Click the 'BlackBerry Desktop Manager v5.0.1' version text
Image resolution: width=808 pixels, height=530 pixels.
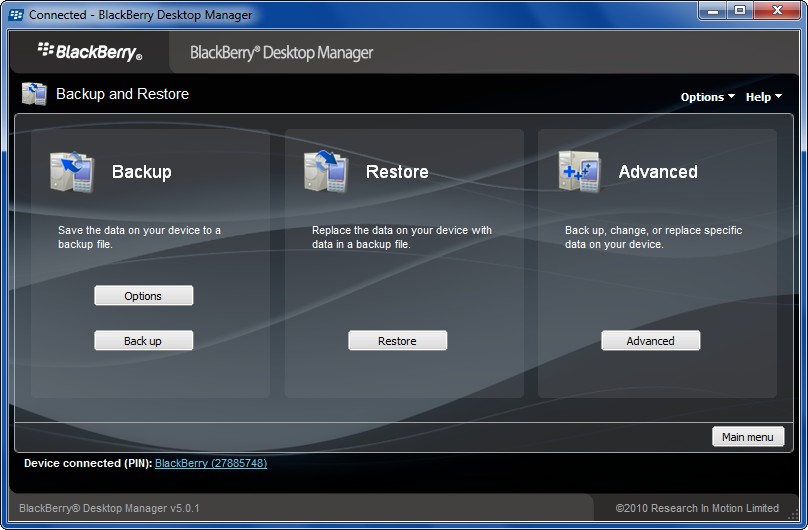pyautogui.click(x=109, y=508)
